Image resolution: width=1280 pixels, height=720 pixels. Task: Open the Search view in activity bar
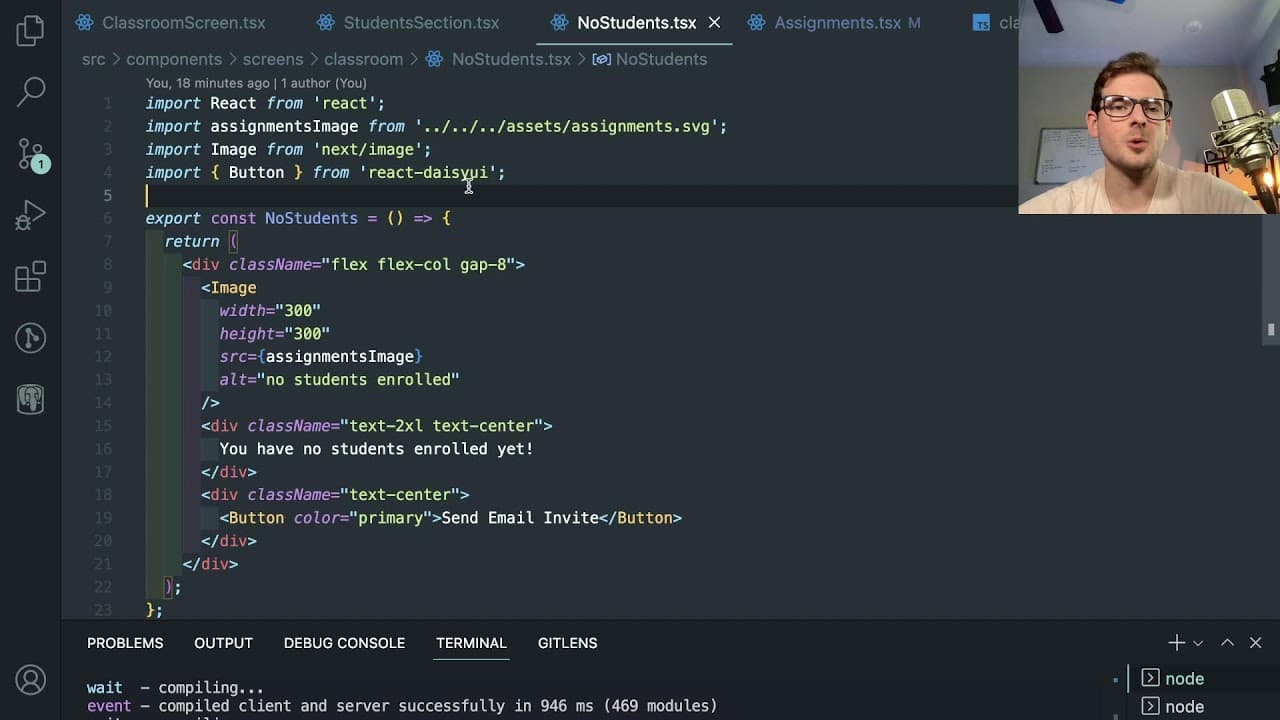(x=31, y=92)
